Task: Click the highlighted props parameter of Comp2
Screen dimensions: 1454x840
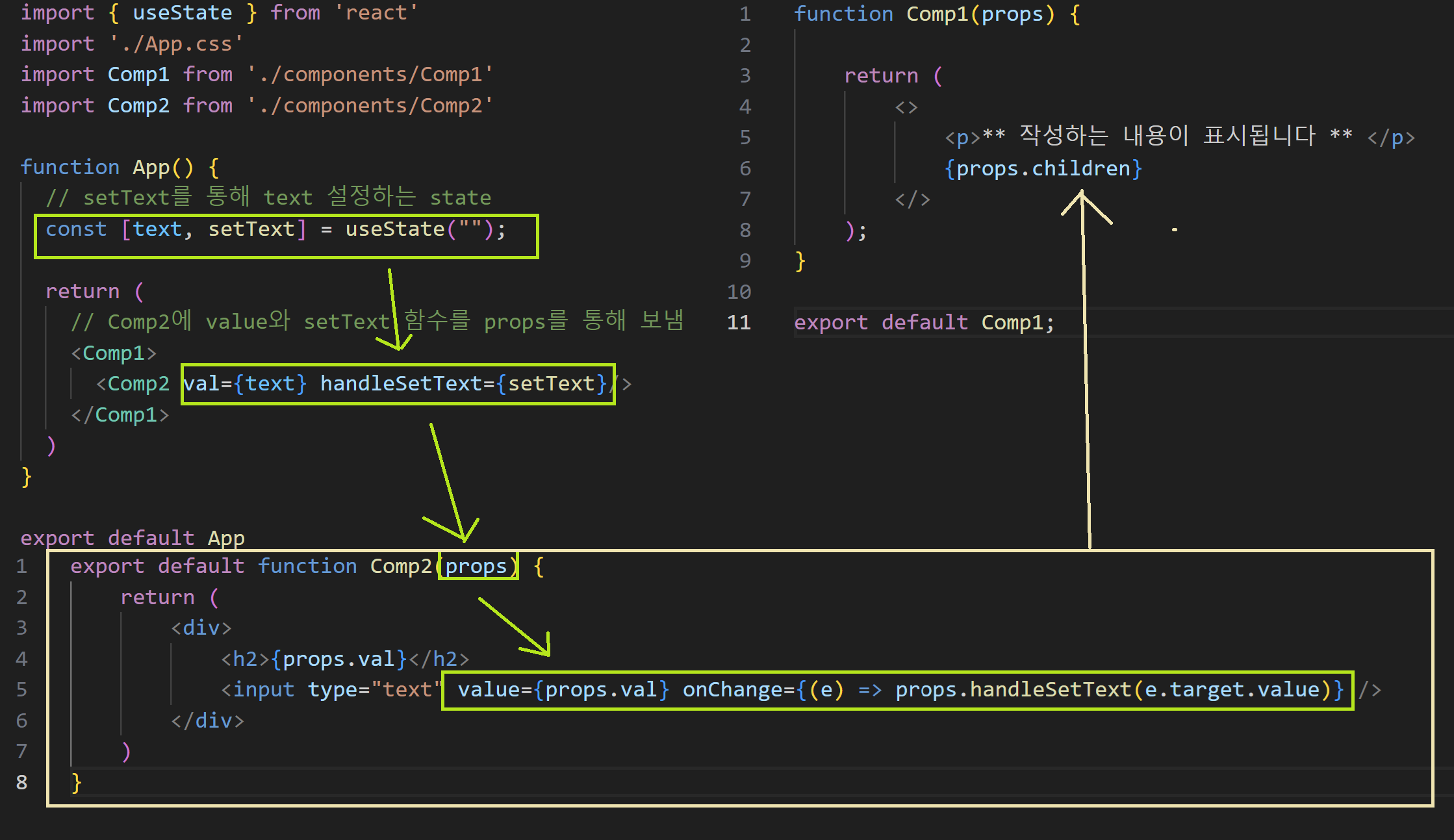Action: 476,566
